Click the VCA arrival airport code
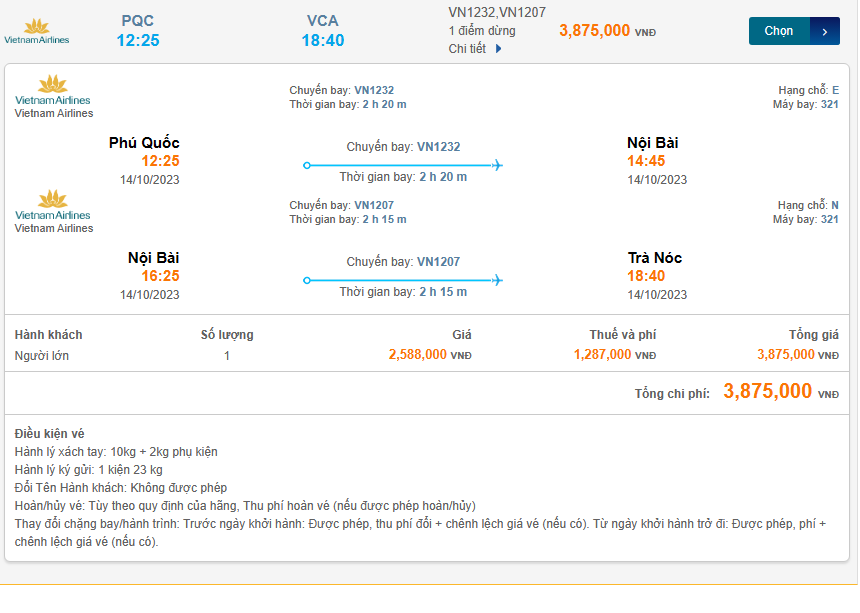Viewport: 860px width, 613px height. pos(323,21)
